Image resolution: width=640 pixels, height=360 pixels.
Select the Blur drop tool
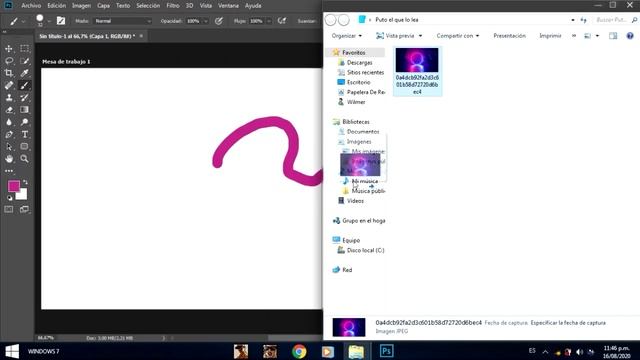9,122
